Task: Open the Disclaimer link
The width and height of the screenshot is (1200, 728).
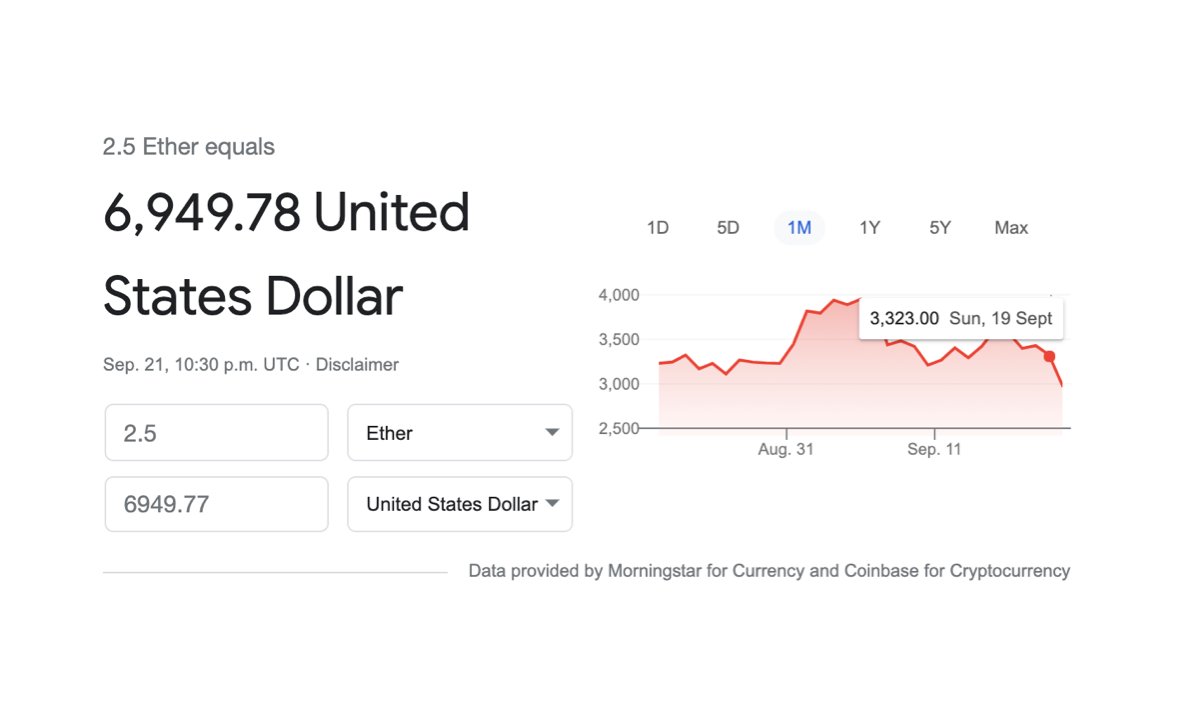Action: coord(357,365)
